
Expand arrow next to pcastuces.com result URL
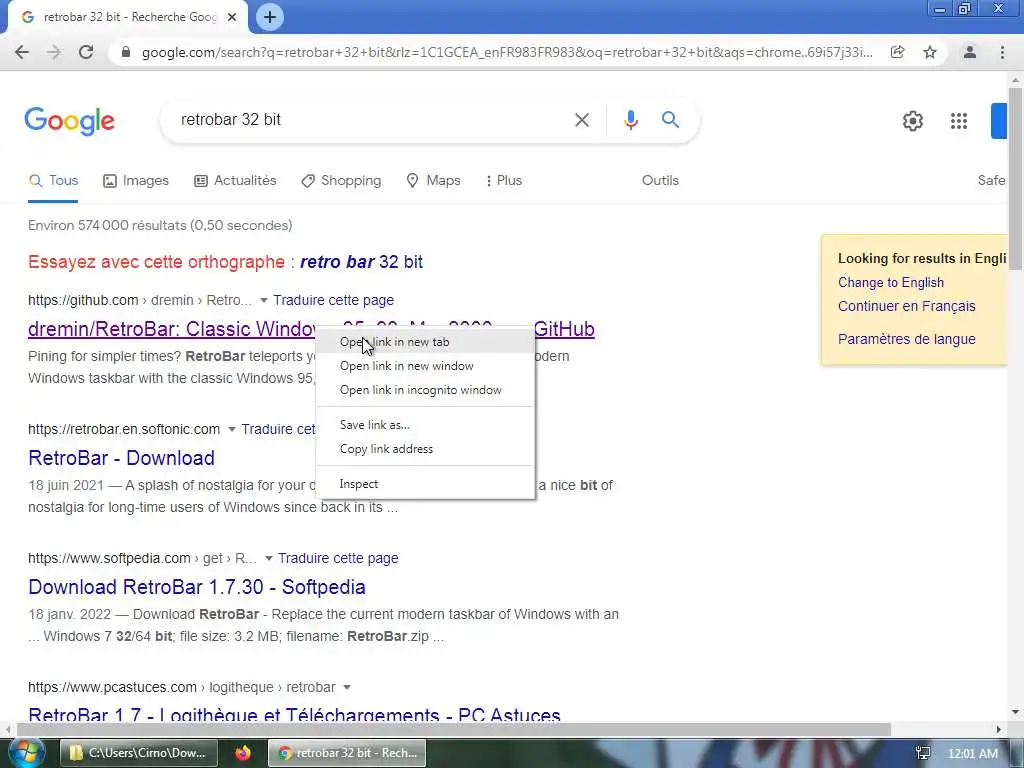[347, 688]
